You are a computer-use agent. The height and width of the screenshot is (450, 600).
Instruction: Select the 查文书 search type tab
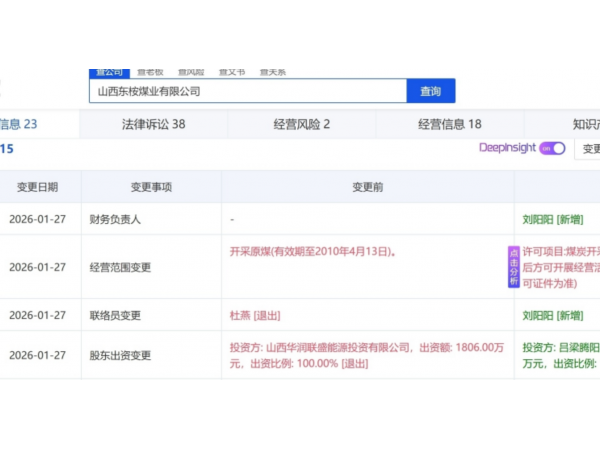[232, 72]
